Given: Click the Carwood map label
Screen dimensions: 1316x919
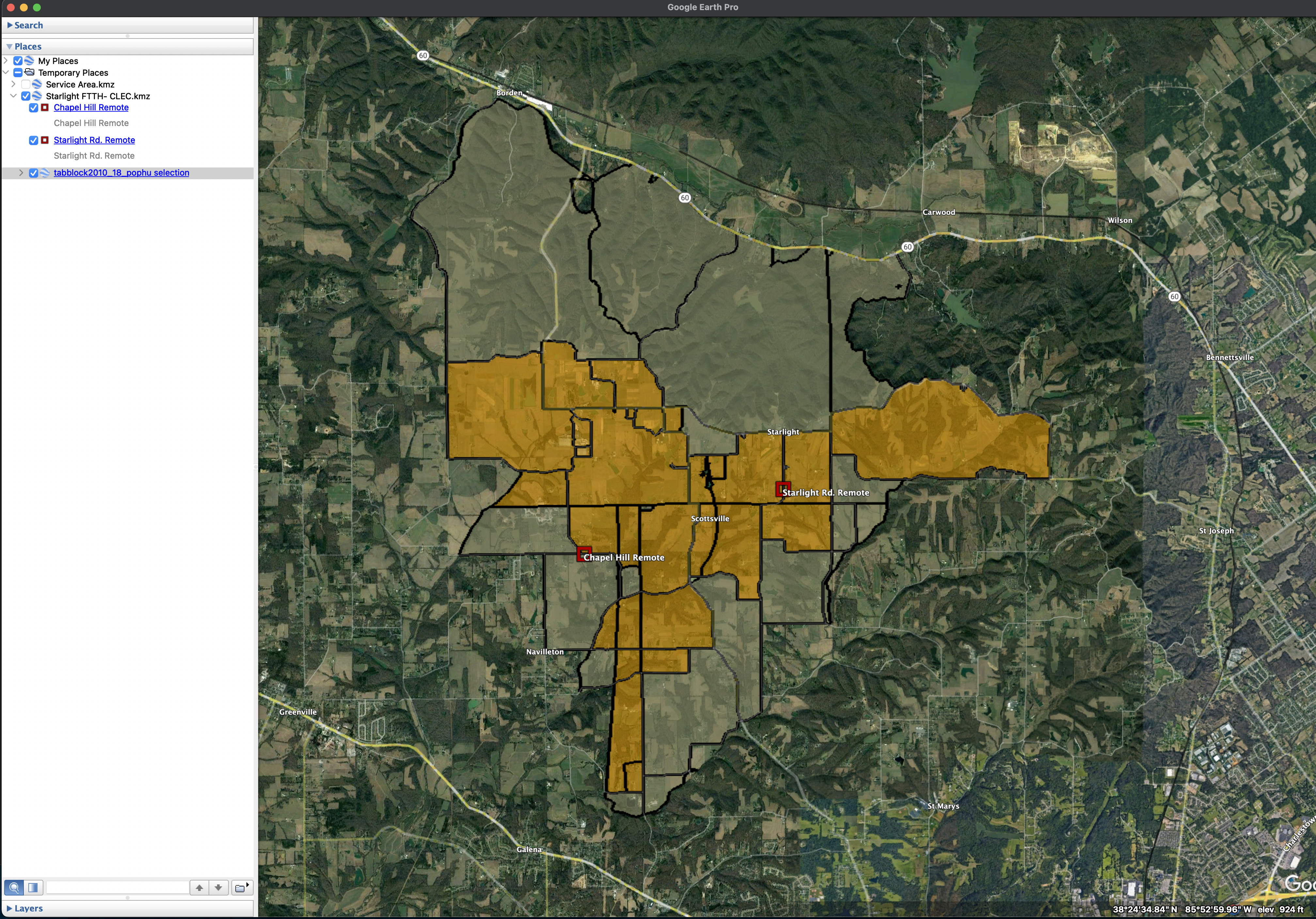Looking at the screenshot, I should [x=939, y=212].
